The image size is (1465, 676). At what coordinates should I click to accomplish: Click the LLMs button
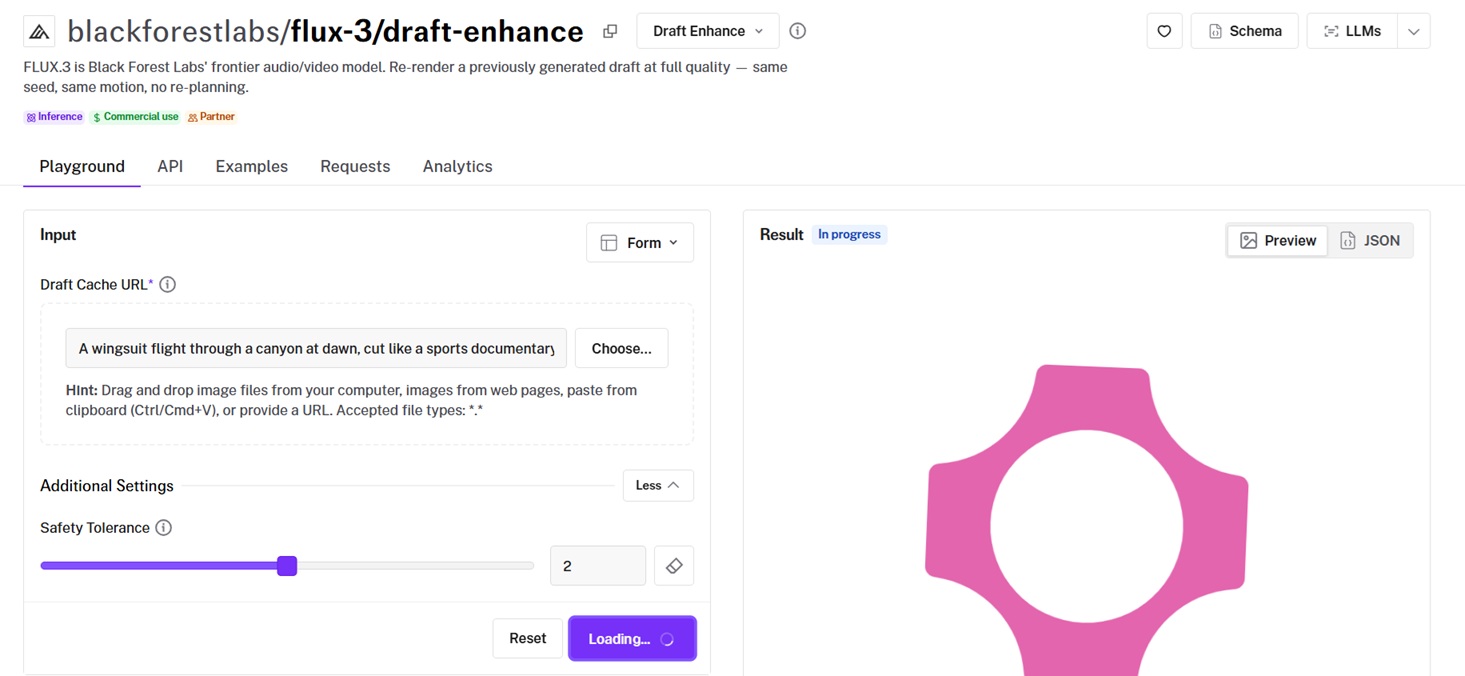(x=1352, y=31)
